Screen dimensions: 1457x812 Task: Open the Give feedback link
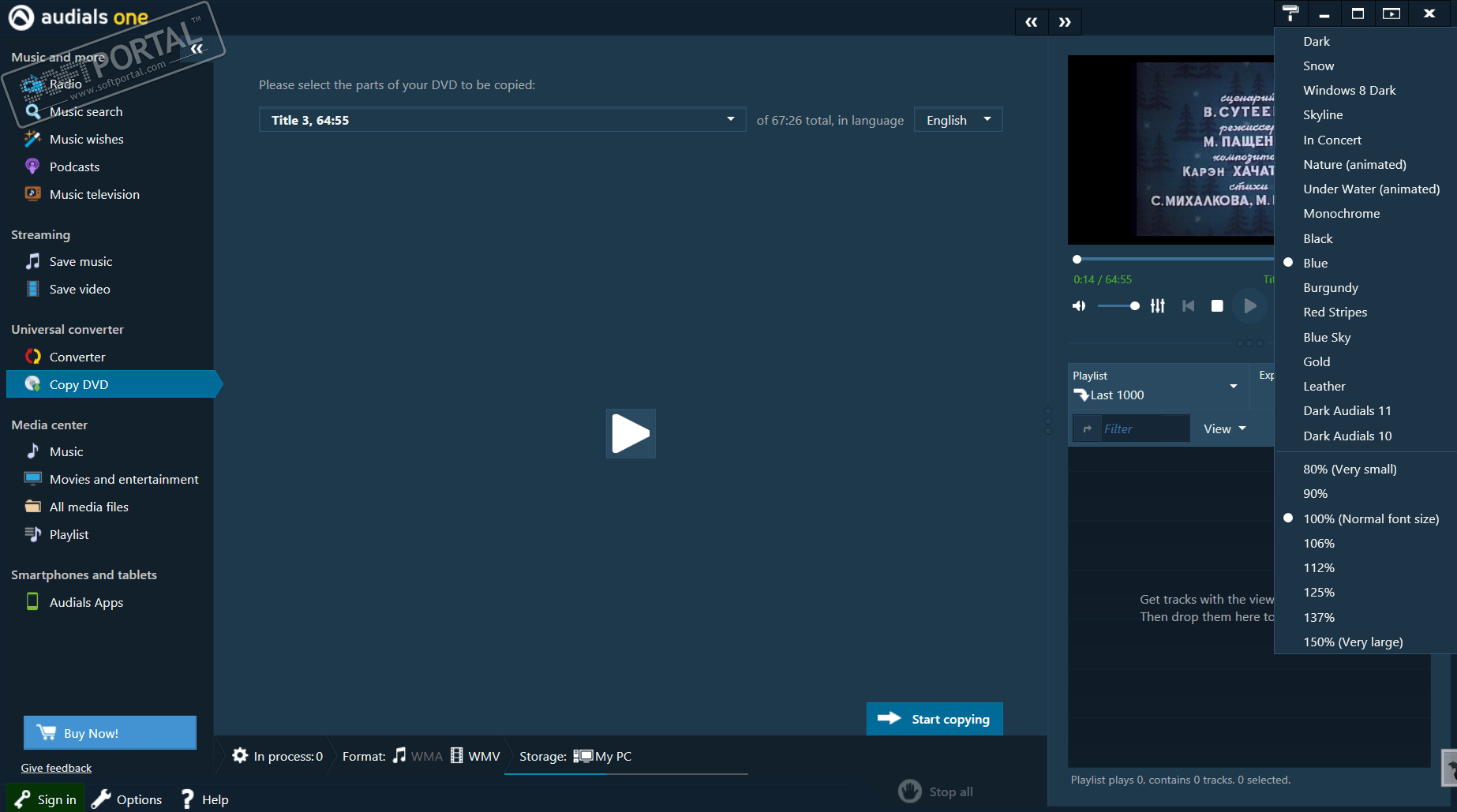pos(56,768)
